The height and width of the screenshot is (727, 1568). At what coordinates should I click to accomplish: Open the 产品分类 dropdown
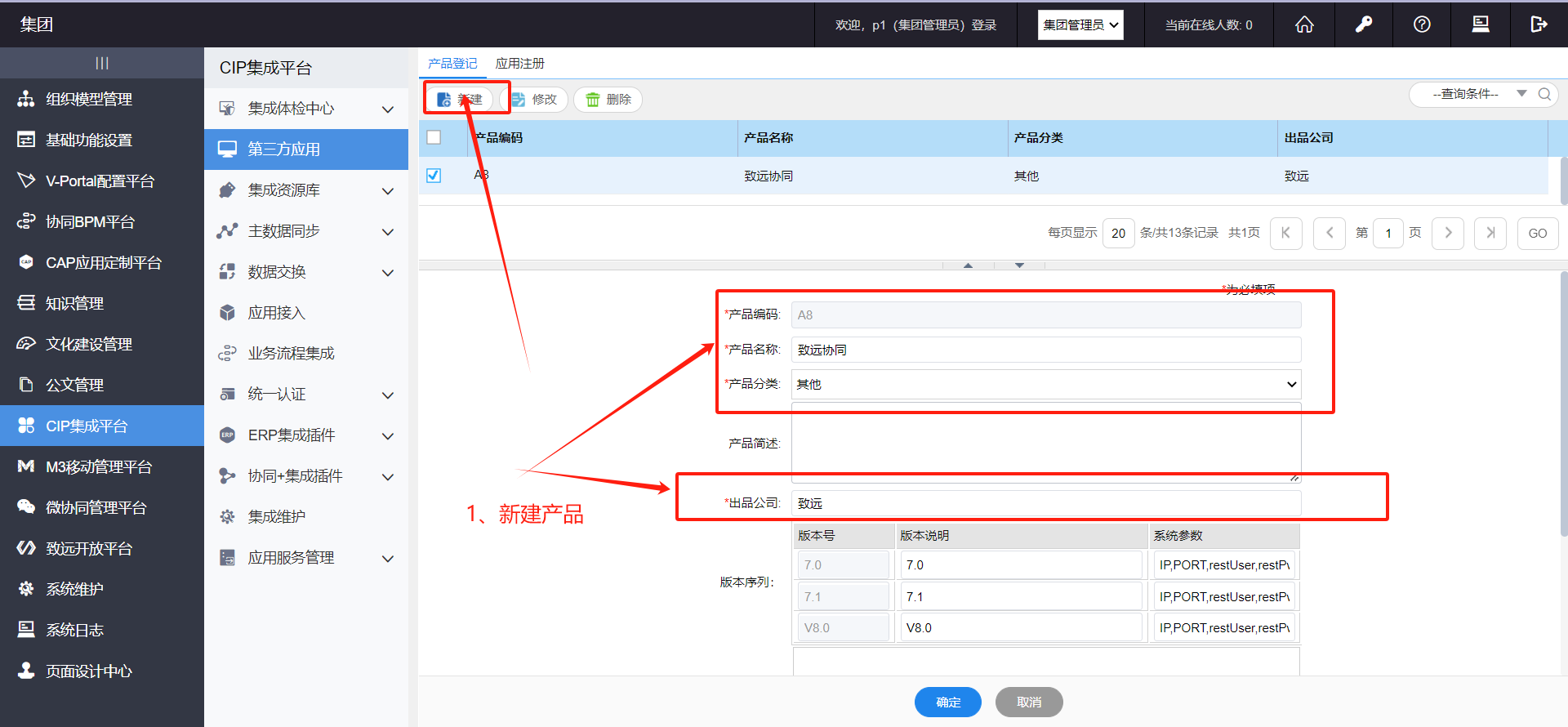tap(1045, 384)
